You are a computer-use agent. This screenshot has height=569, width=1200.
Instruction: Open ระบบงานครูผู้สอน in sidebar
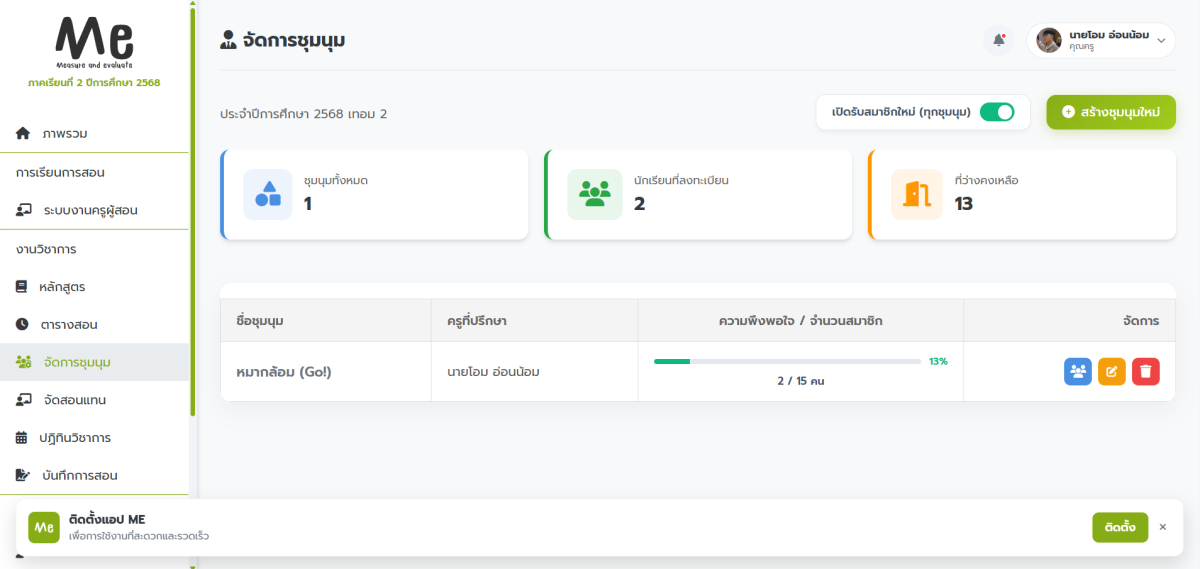(x=90, y=210)
